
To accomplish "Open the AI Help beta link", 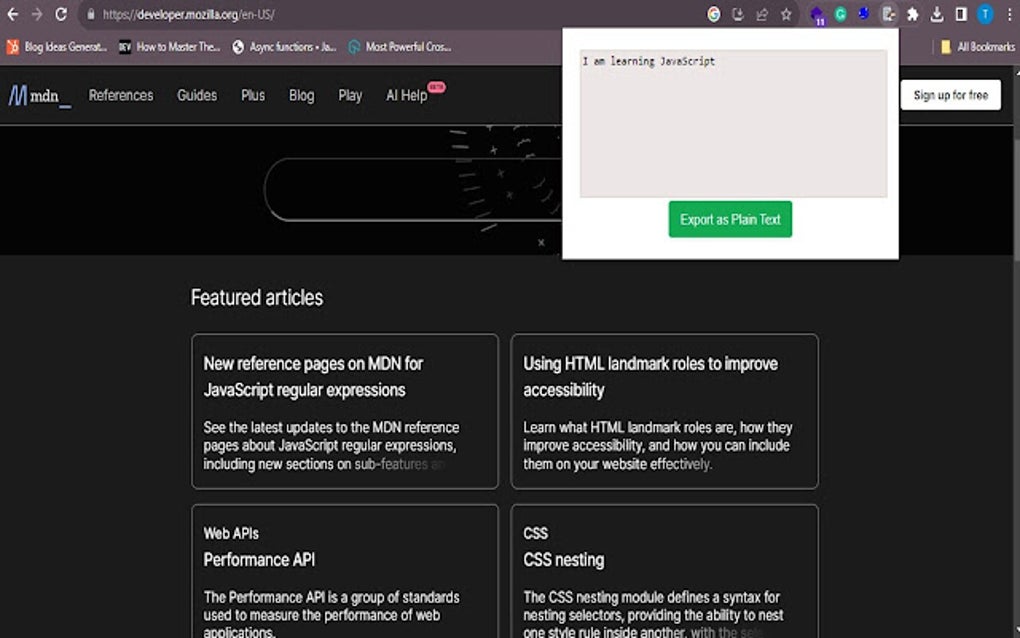I will point(406,95).
